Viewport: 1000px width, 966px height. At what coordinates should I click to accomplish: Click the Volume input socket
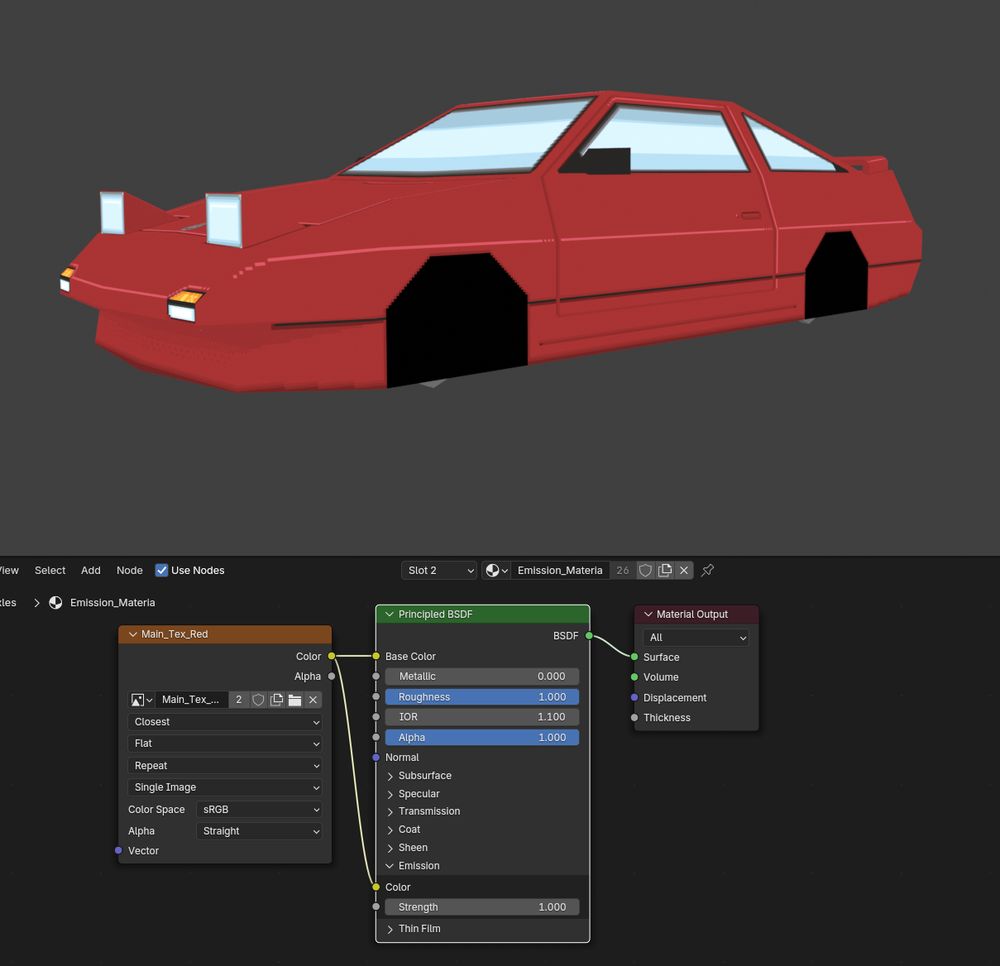(x=635, y=677)
